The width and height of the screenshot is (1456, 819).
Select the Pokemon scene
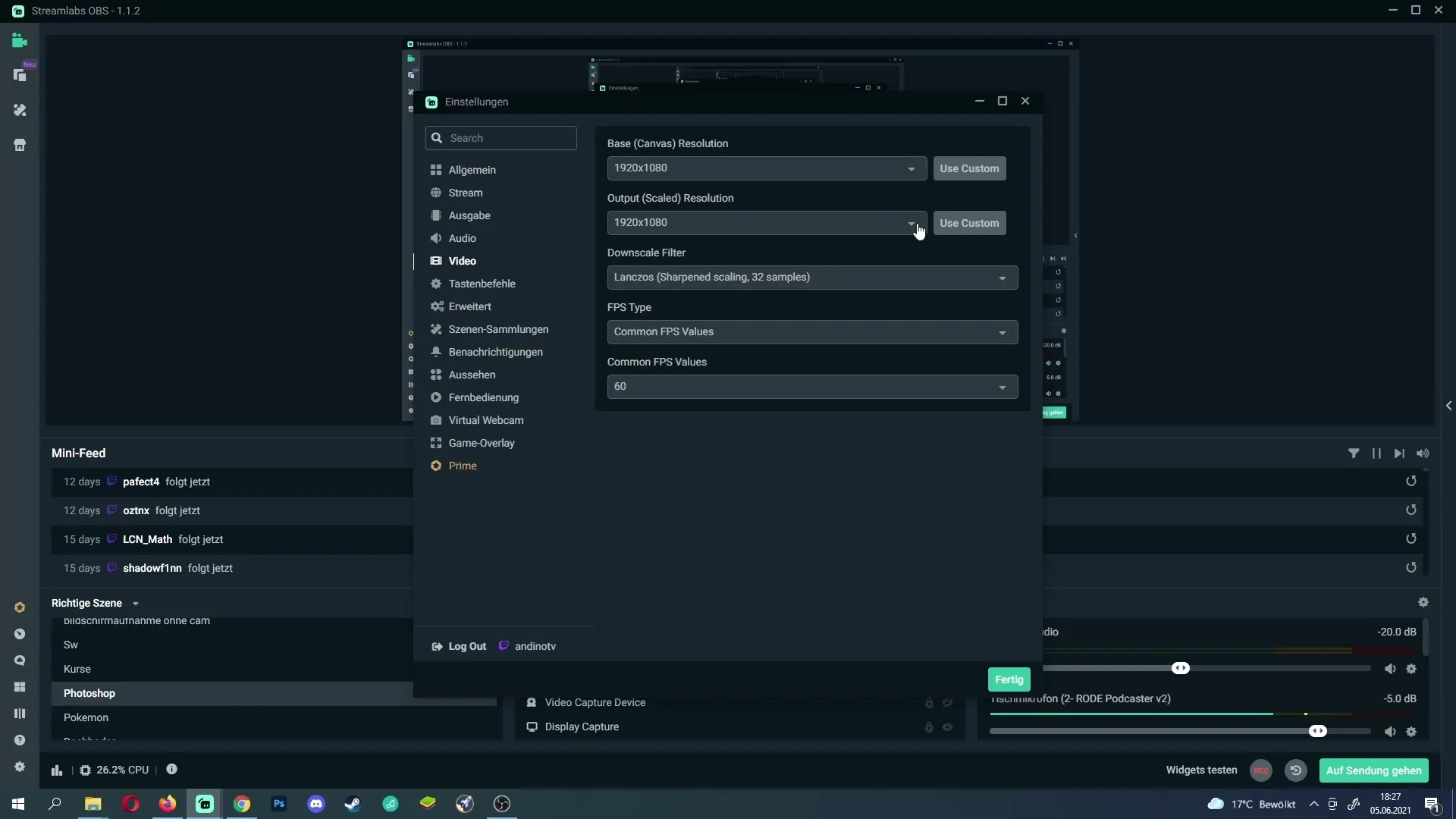point(274,717)
